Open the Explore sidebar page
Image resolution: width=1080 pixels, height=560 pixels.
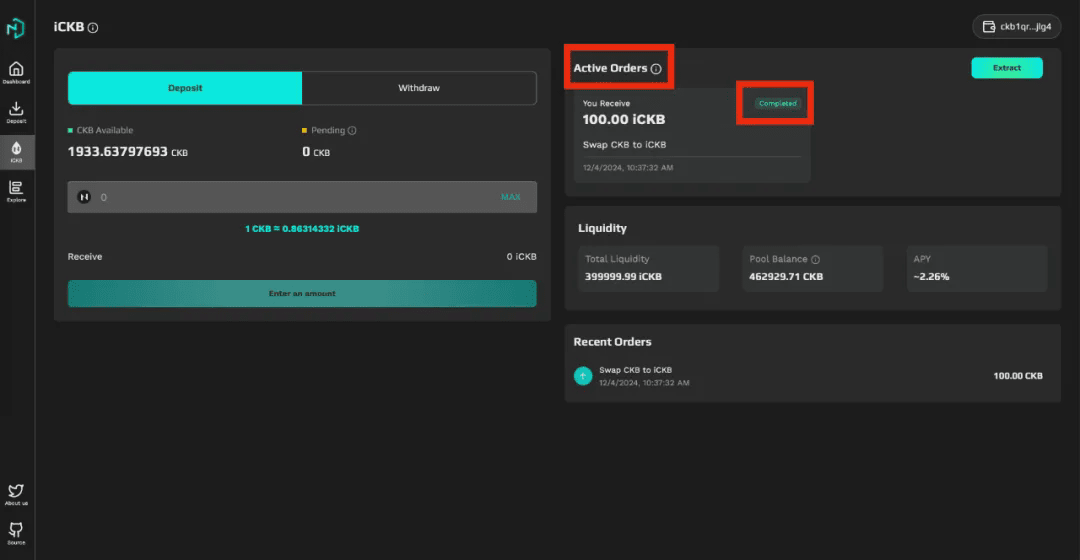16,190
